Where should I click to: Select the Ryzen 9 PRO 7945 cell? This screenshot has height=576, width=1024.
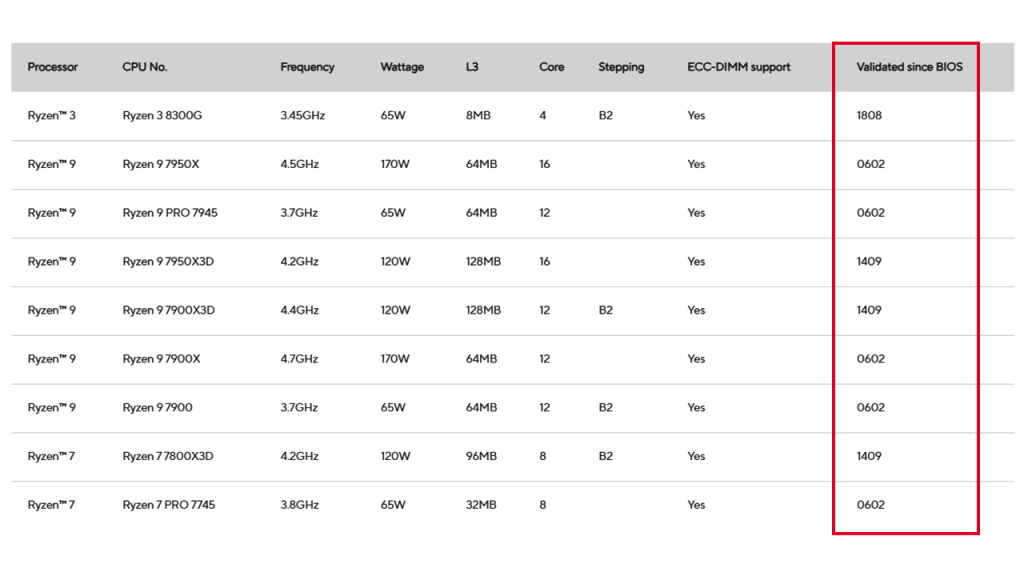tap(170, 213)
